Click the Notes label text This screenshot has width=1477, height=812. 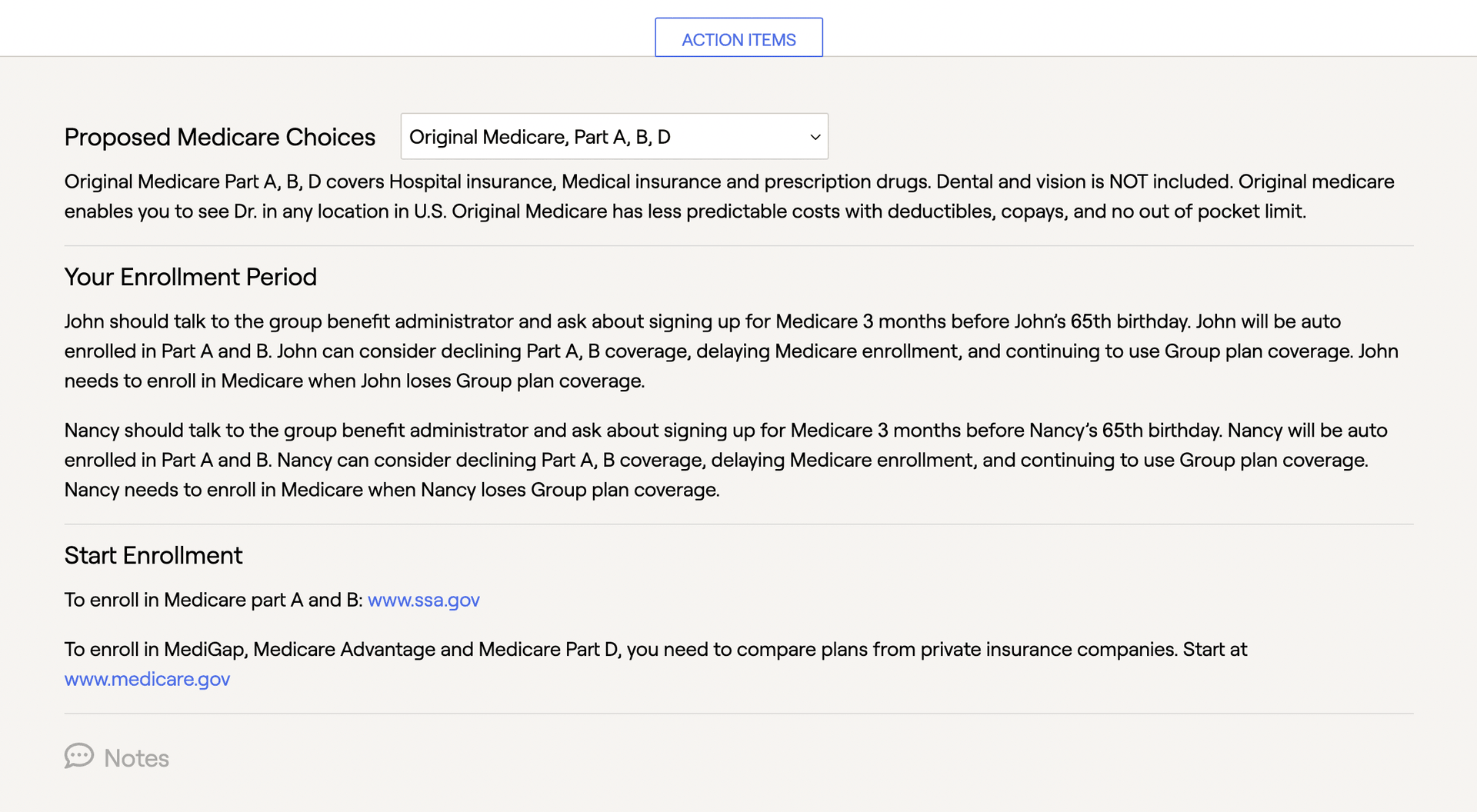pyautogui.click(x=136, y=758)
